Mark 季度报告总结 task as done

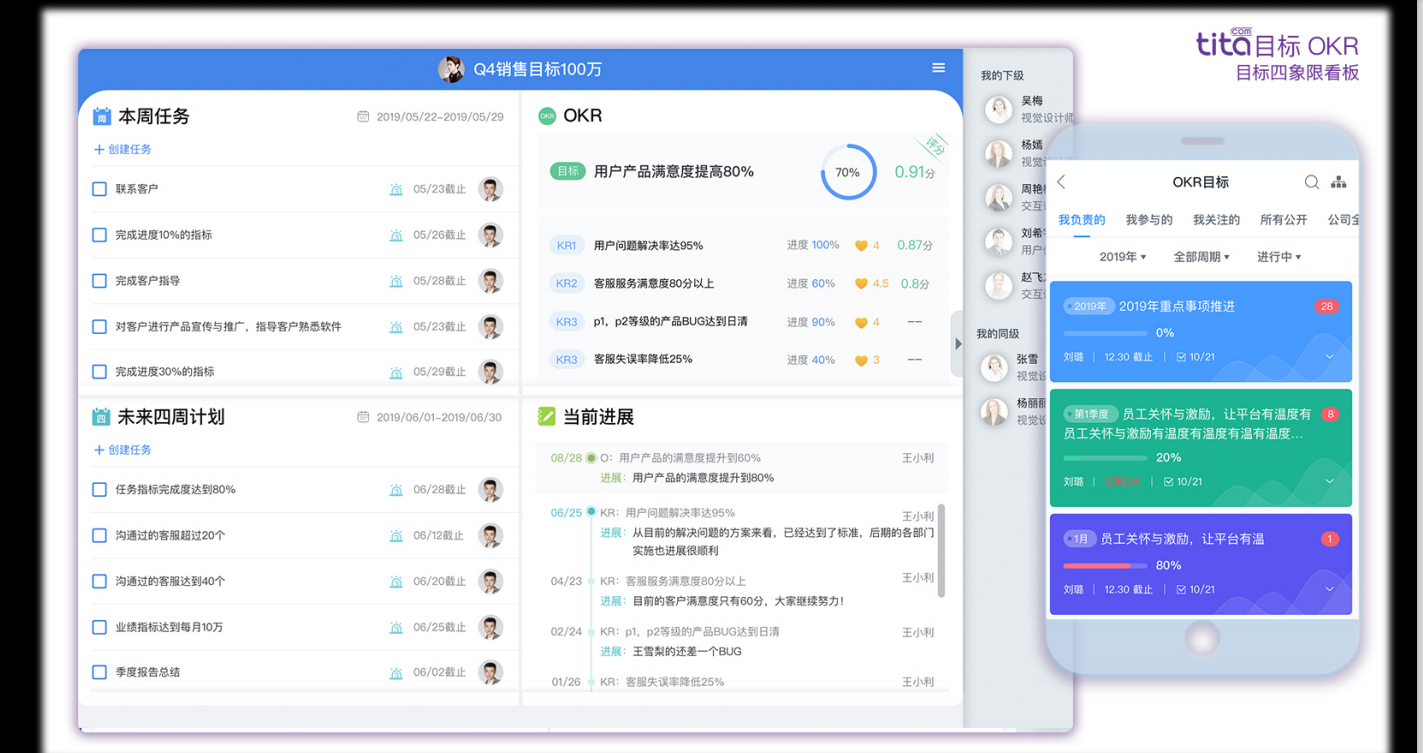point(99,672)
